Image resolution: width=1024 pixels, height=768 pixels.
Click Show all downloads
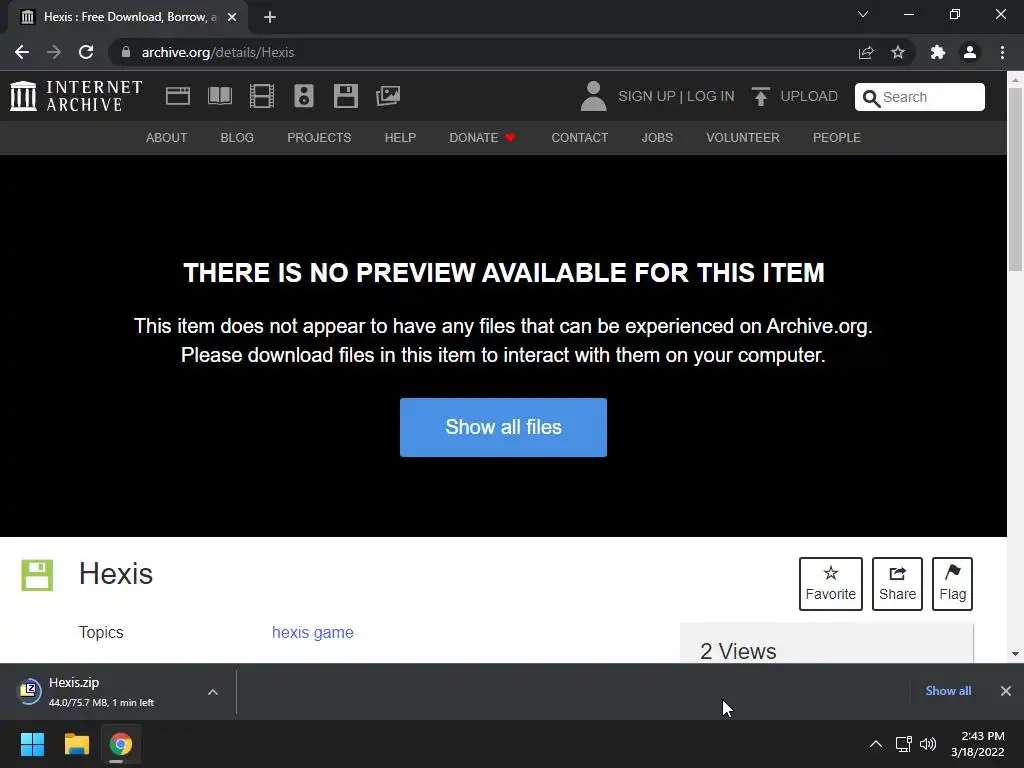pyautogui.click(x=948, y=691)
